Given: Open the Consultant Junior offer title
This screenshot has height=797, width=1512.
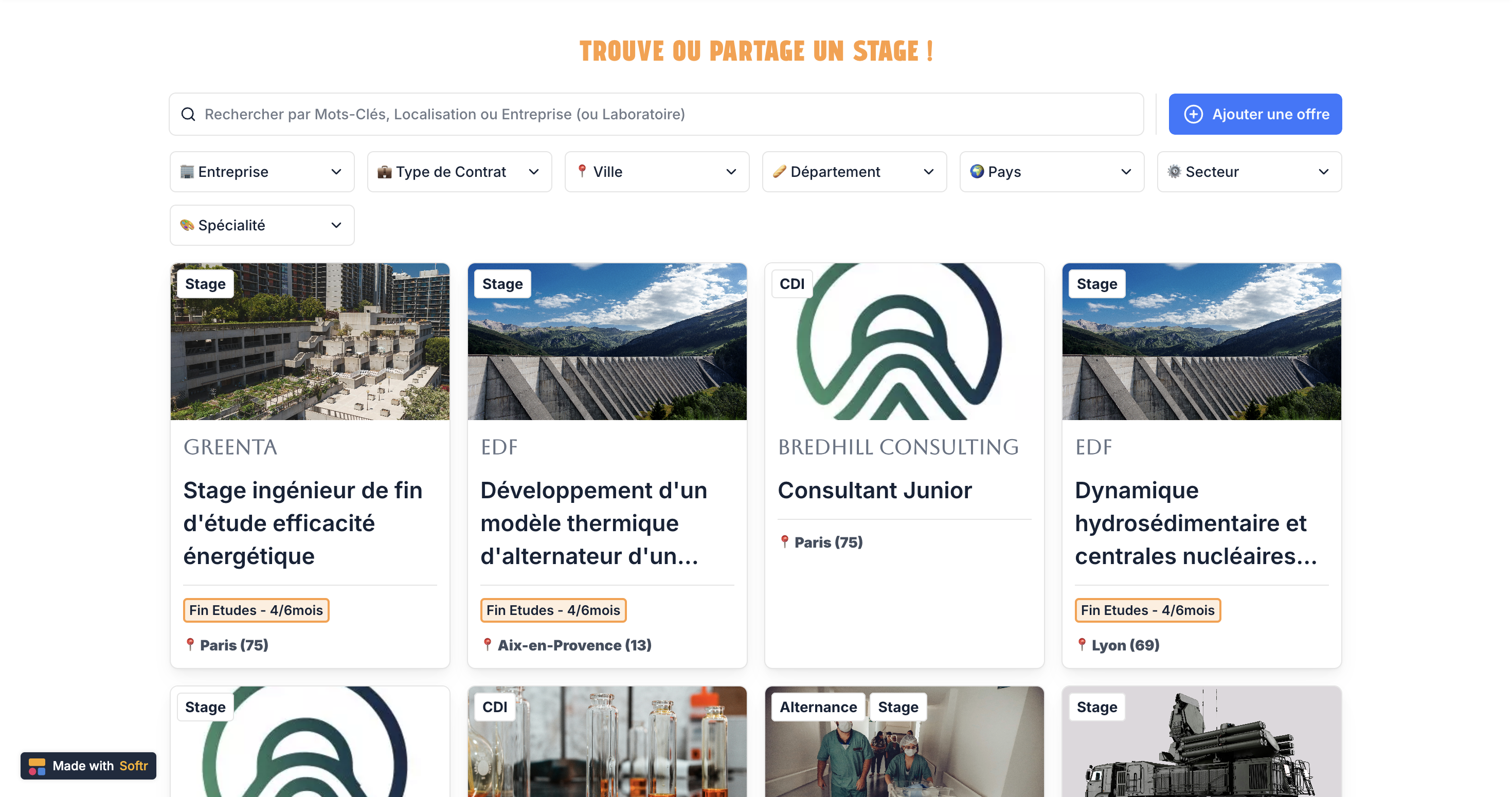Looking at the screenshot, I should 875,490.
